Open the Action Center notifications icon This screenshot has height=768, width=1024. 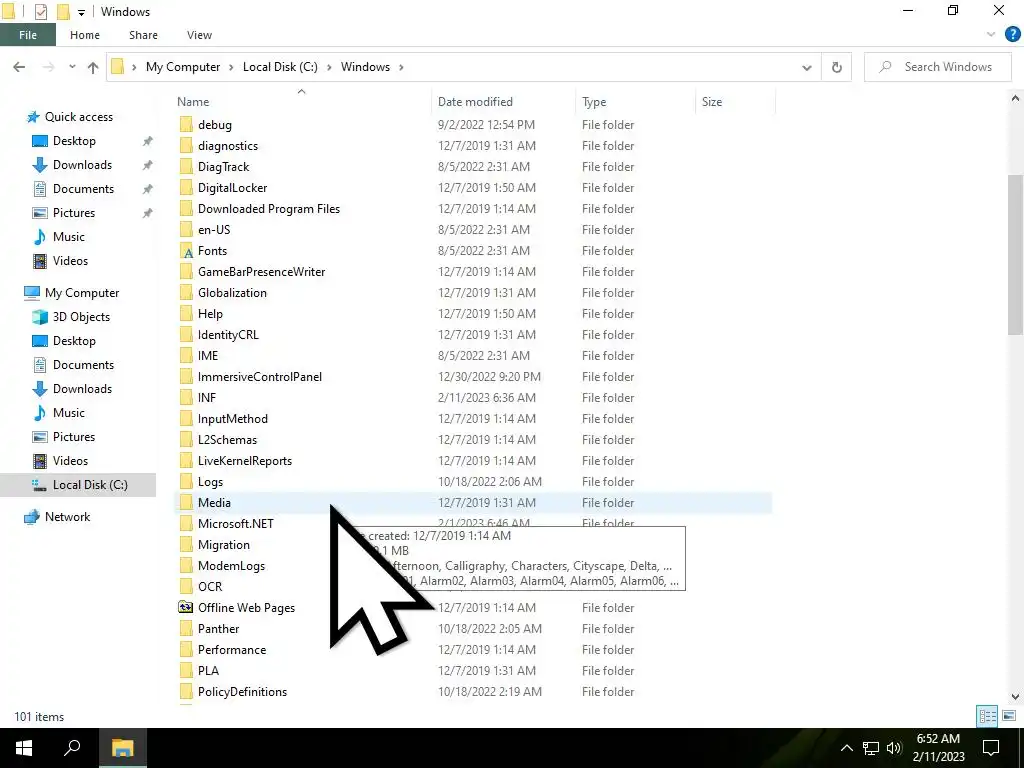click(x=991, y=748)
